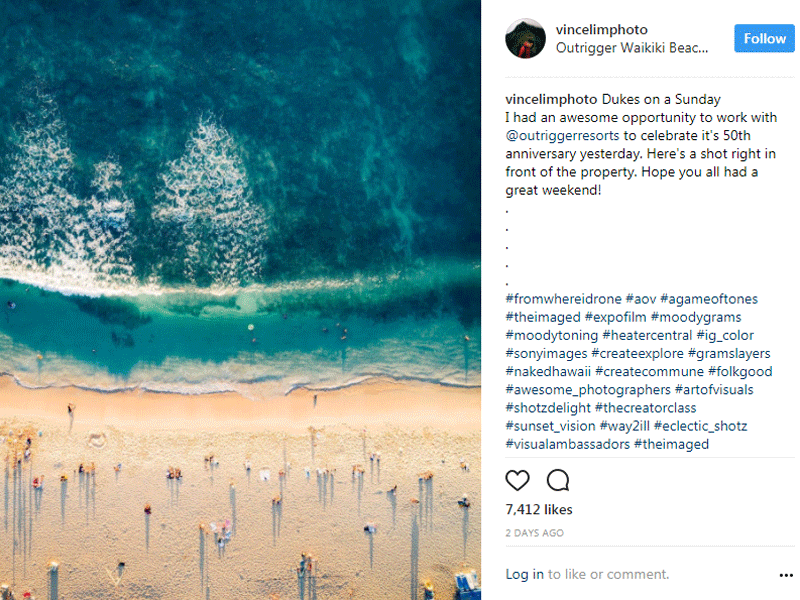The width and height of the screenshot is (800, 600).
Task: Open the #fromwhereidrone hashtag
Action: pos(563,299)
